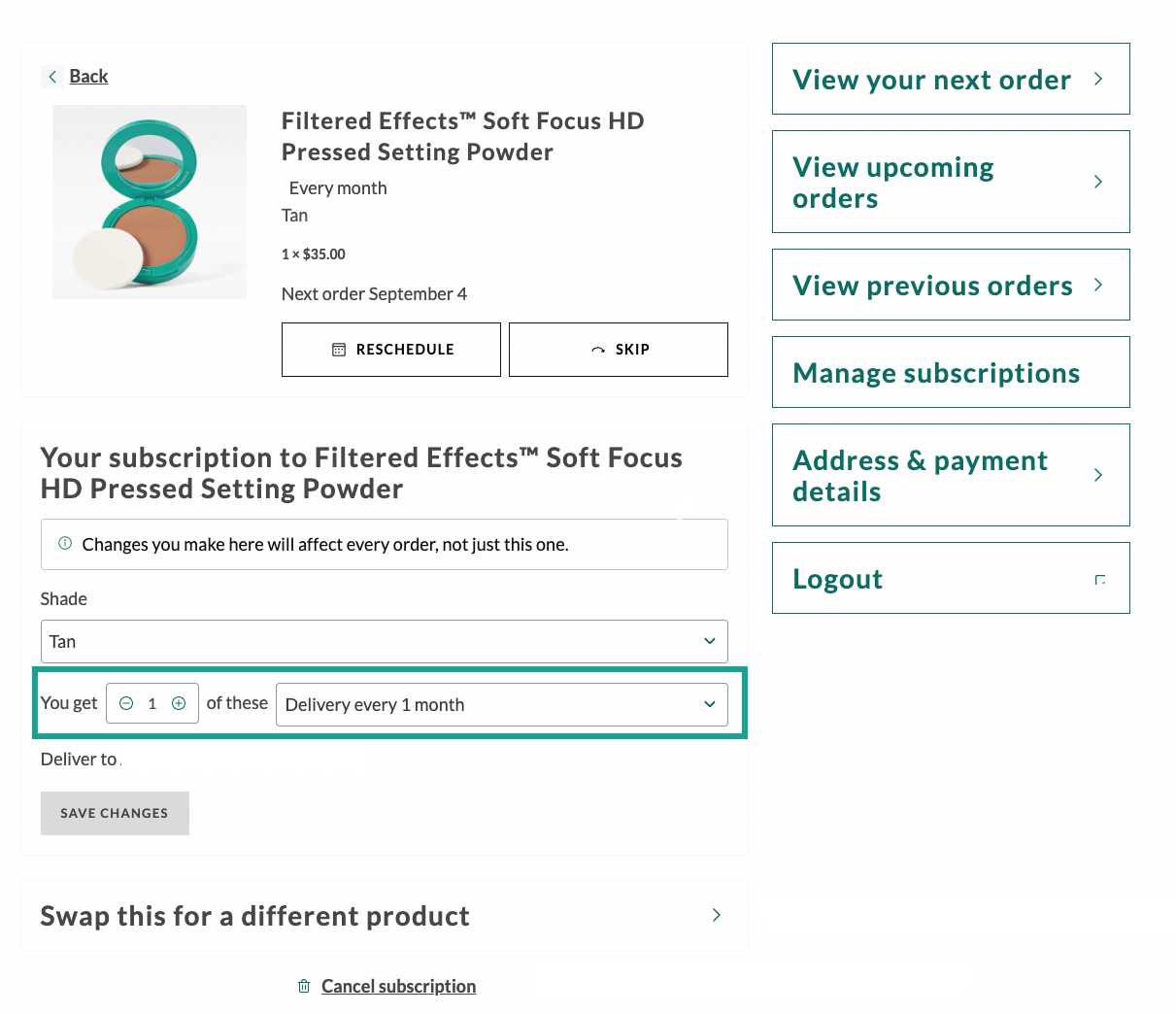Open the Shade dropdown showing Tan
Viewport: 1176px width, 1014px height.
(384, 642)
